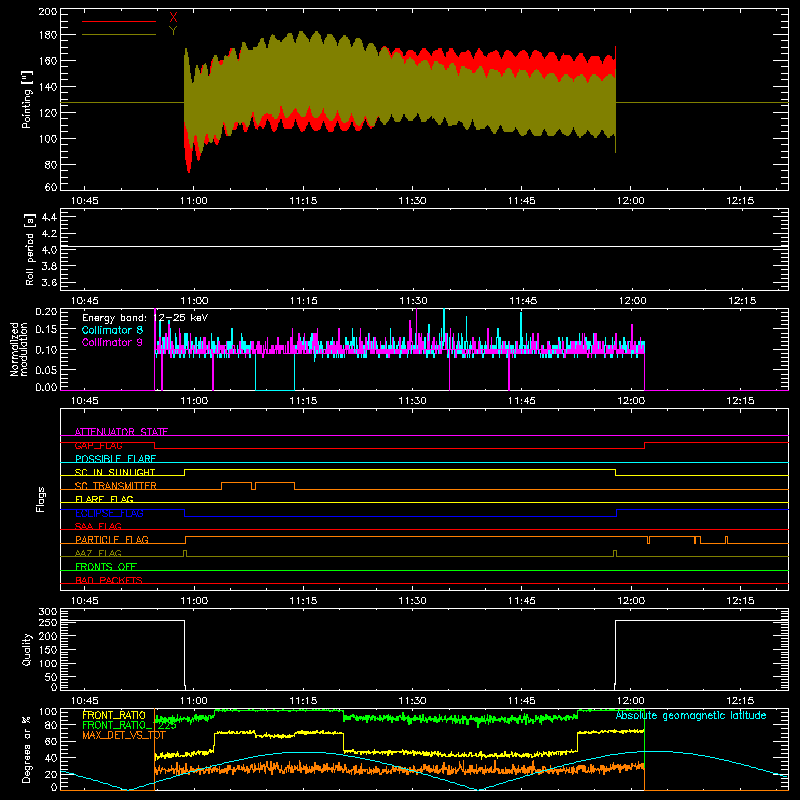
Task: Click the 11:15 label under Quality plot
Action: [303, 701]
